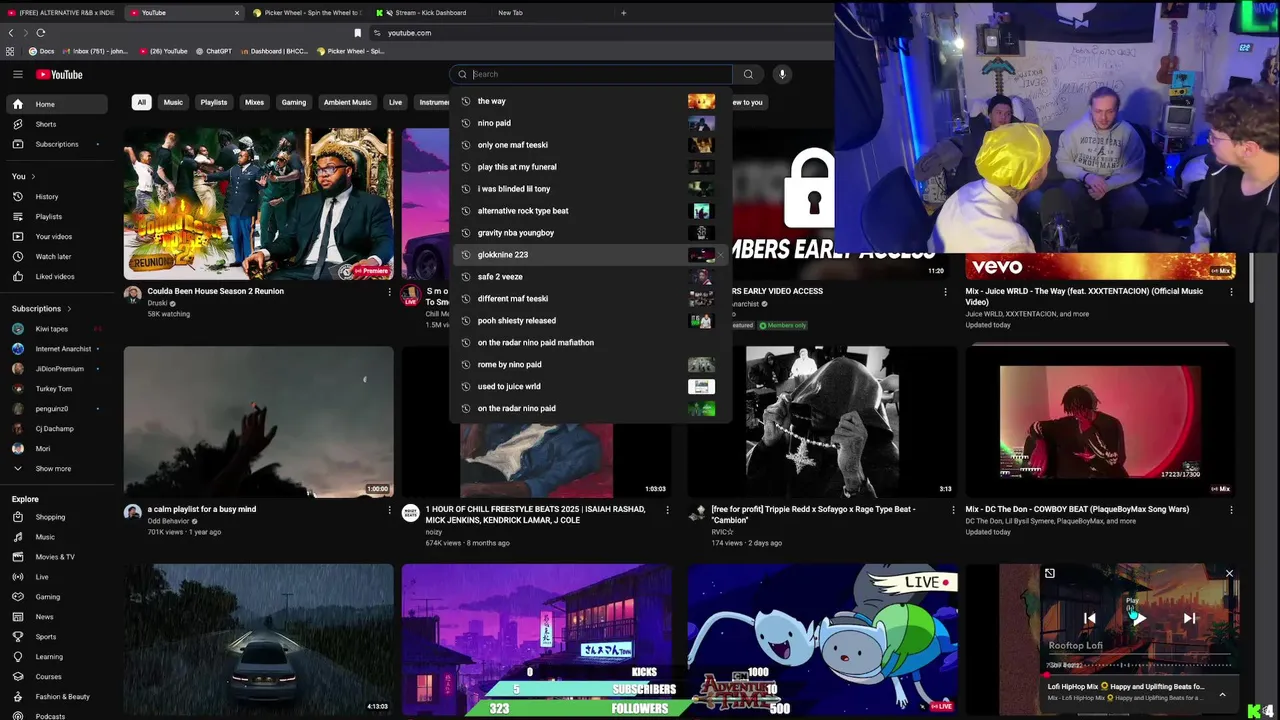
Task: Click the search magnifier button
Action: click(748, 74)
